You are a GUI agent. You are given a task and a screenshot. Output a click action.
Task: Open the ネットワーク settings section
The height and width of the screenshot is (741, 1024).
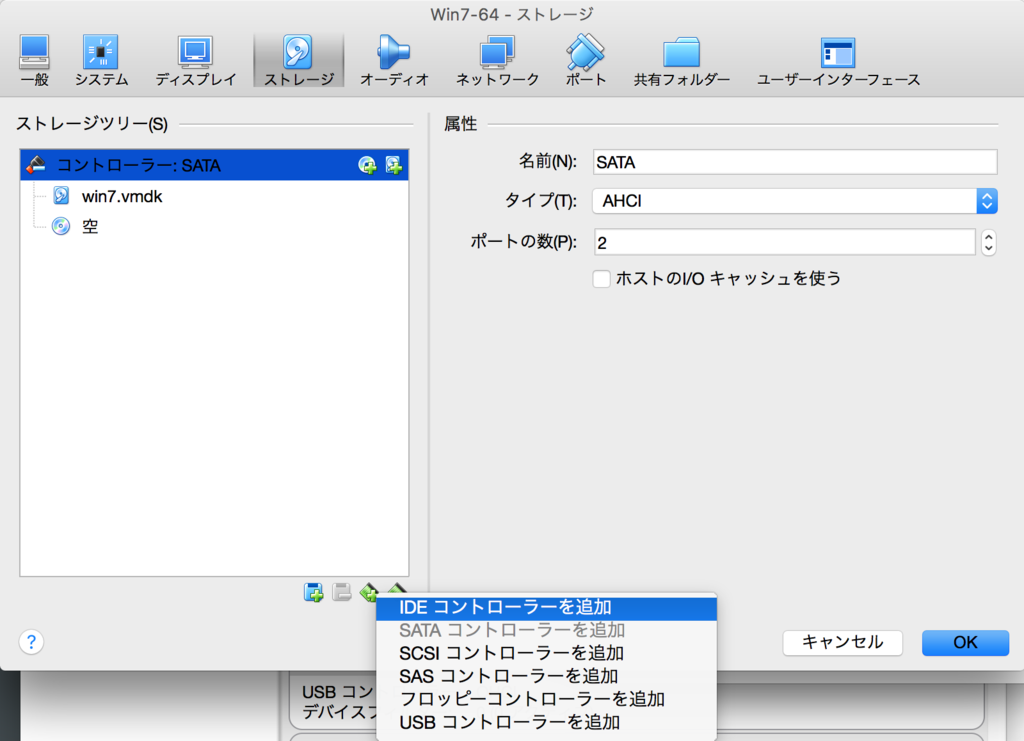[497, 61]
